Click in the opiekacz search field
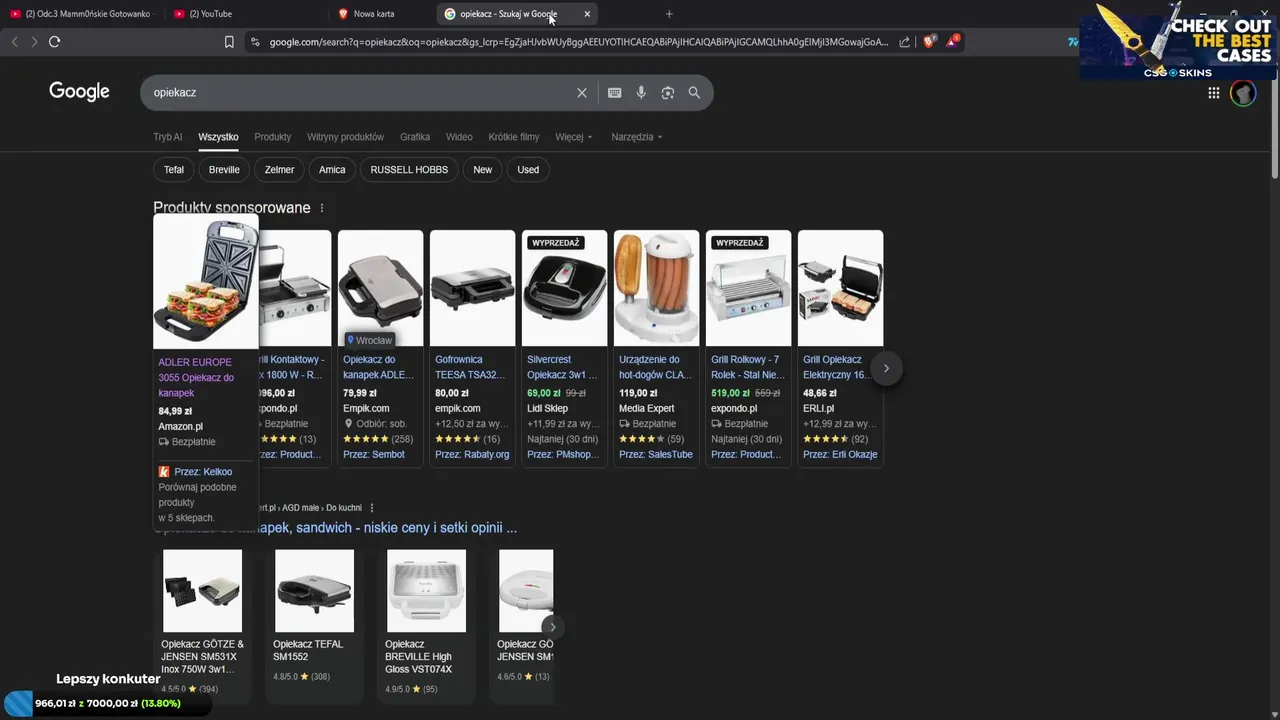 [360, 92]
